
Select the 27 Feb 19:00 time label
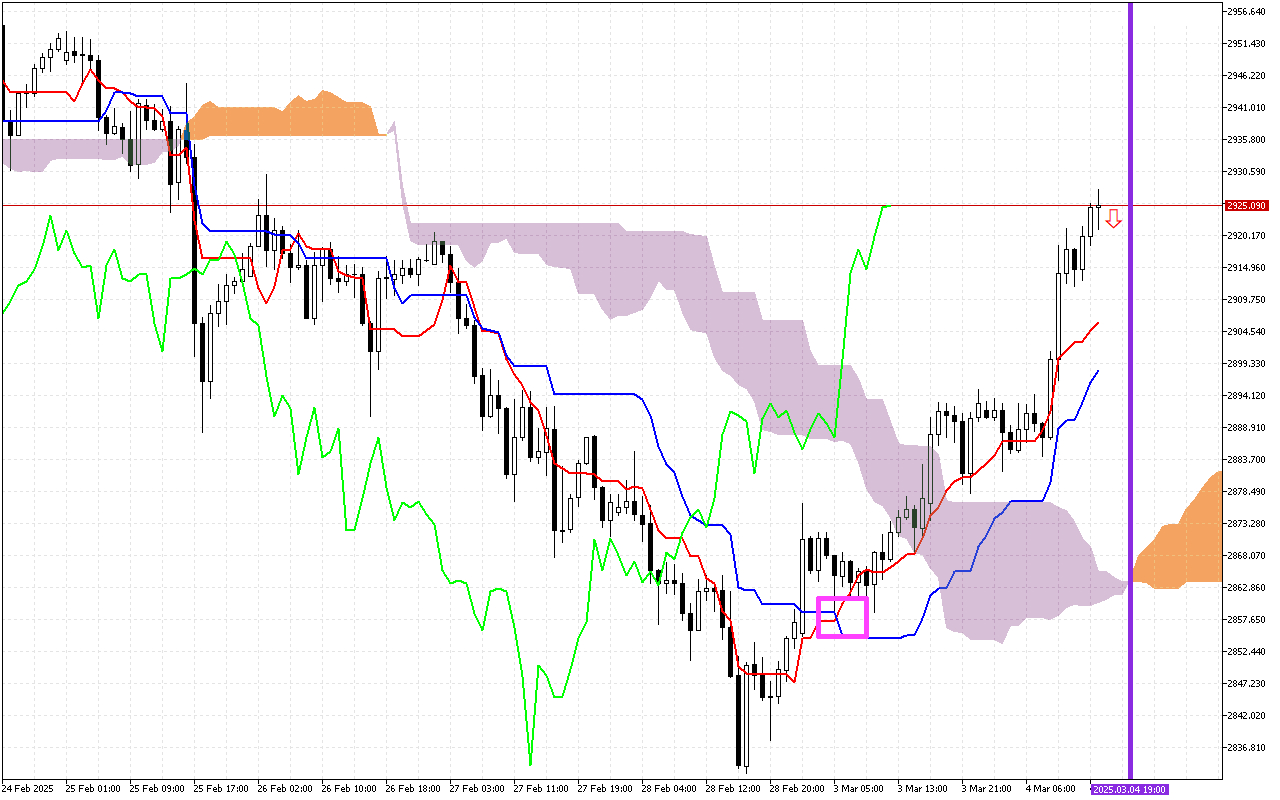click(603, 789)
